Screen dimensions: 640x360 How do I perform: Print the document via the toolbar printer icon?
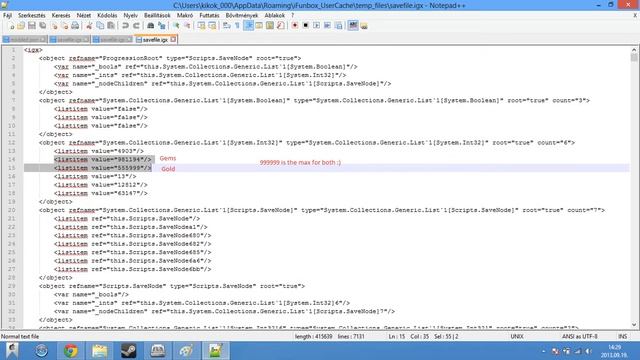[75, 26]
